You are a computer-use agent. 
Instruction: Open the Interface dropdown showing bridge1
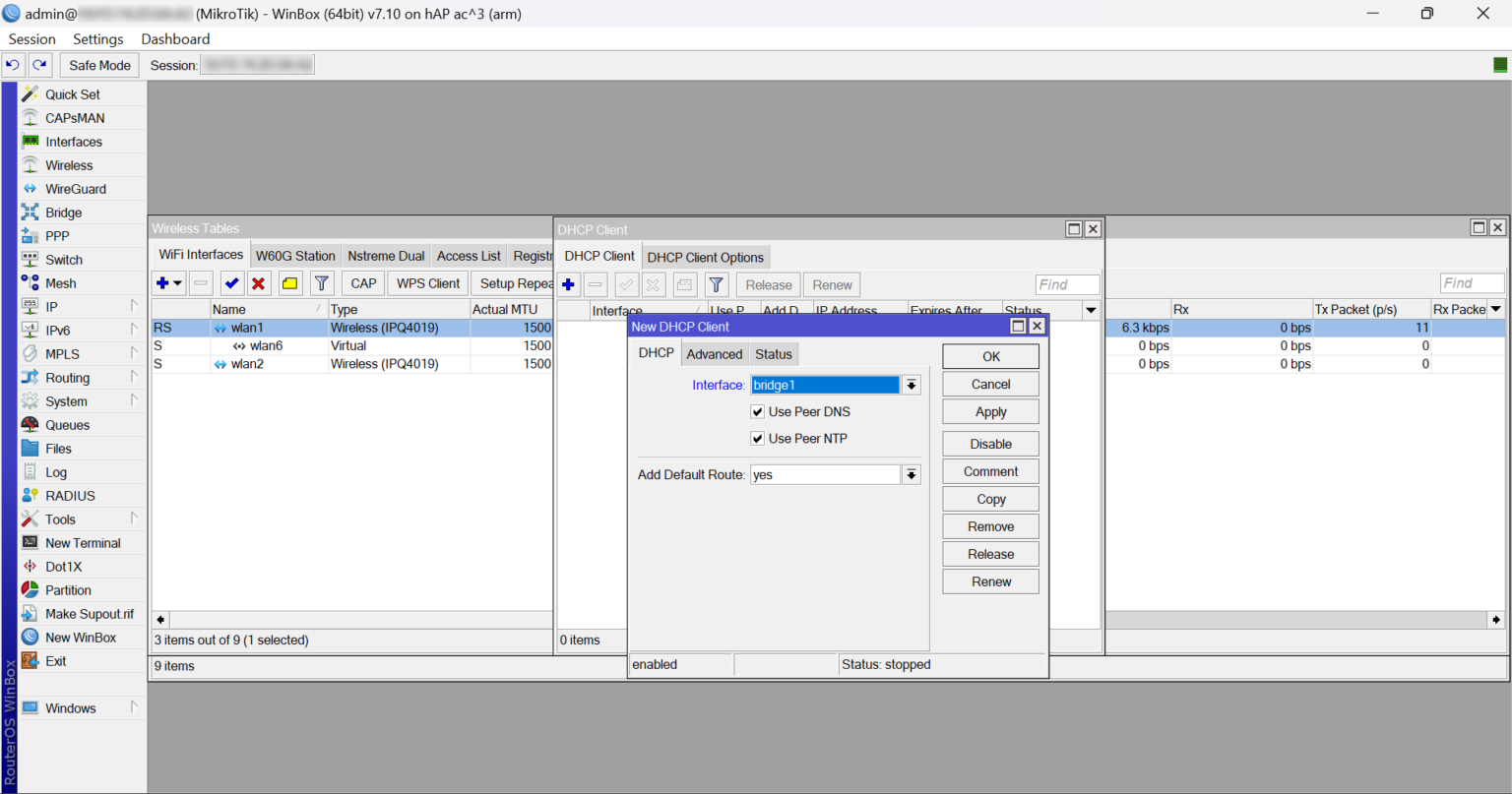pos(911,384)
